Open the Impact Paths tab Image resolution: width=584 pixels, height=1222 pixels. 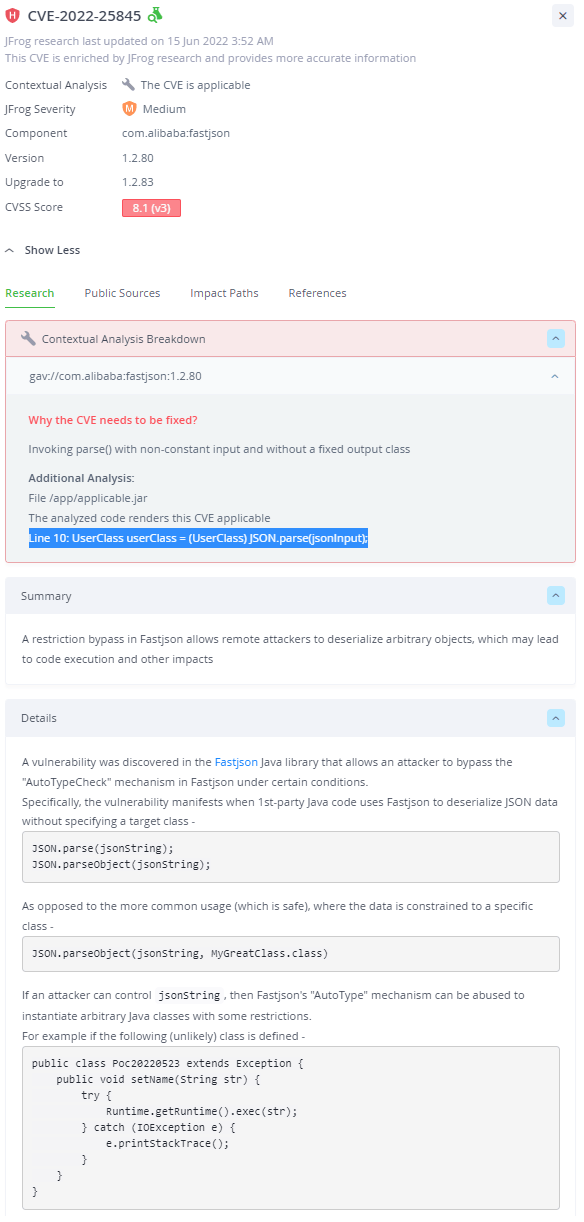224,293
